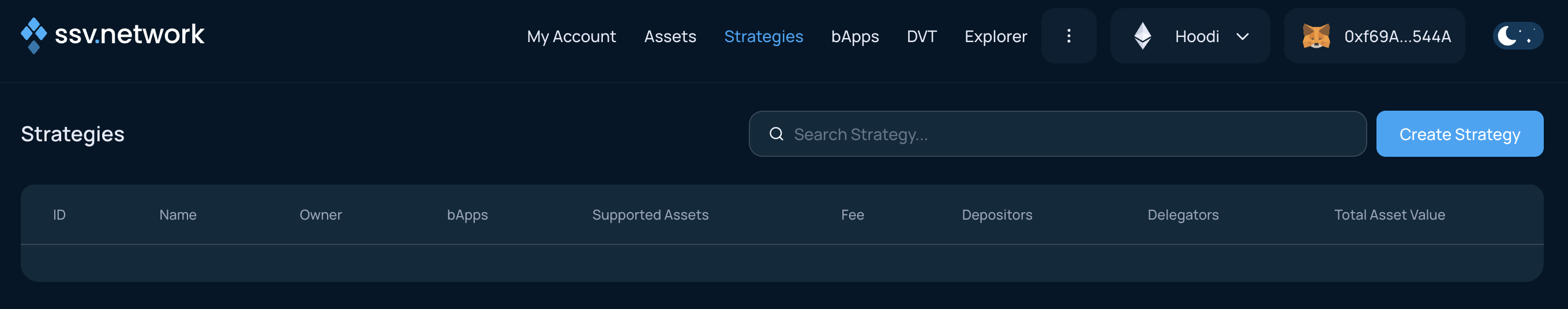Open the three-dot more options menu
This screenshot has height=309, width=1568.
click(1068, 36)
